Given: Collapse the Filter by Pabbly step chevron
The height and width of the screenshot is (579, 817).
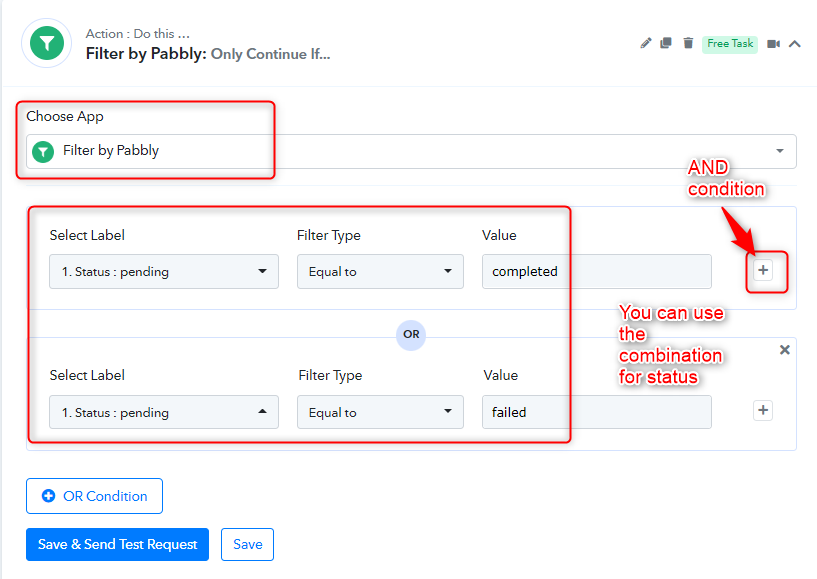Looking at the screenshot, I should [795, 44].
